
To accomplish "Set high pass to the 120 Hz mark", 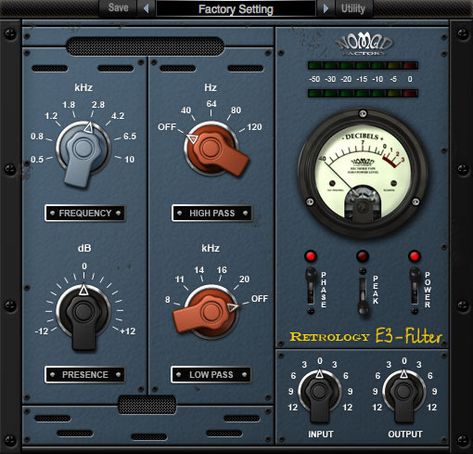I will (x=255, y=127).
